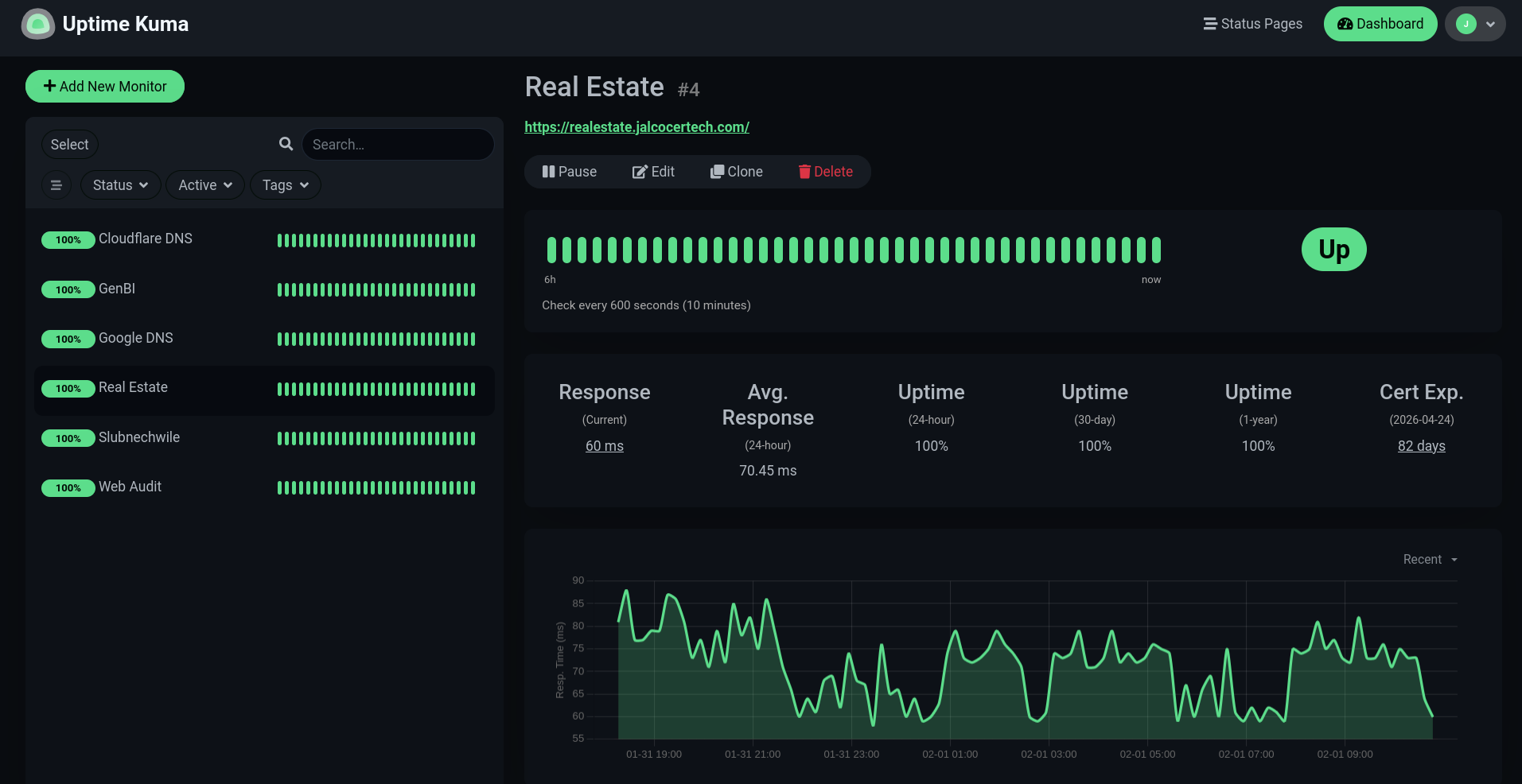The height and width of the screenshot is (784, 1522).
Task: Edit the Real Estate monitor
Action: pos(653,172)
